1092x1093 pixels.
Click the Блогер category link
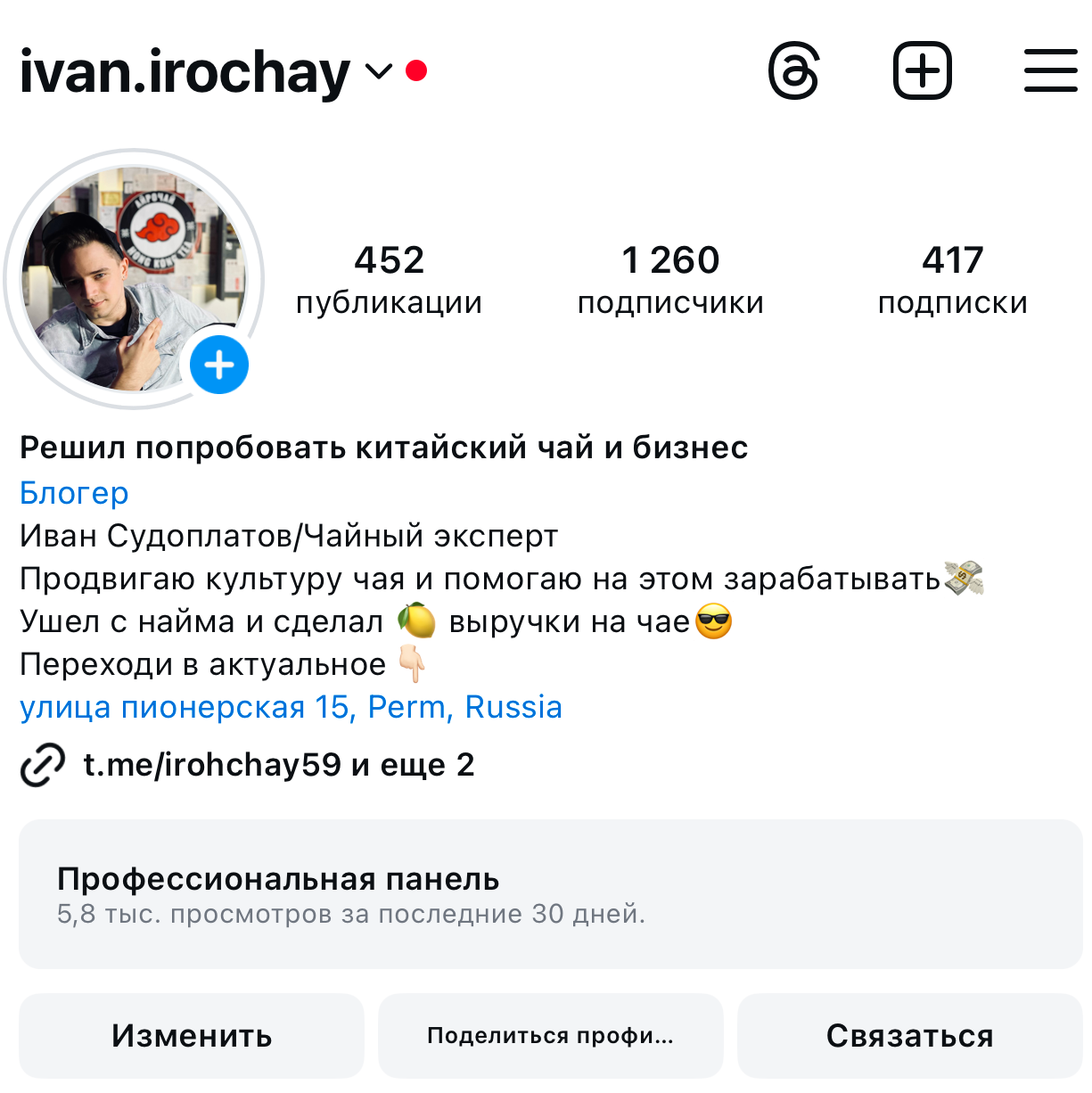click(74, 493)
